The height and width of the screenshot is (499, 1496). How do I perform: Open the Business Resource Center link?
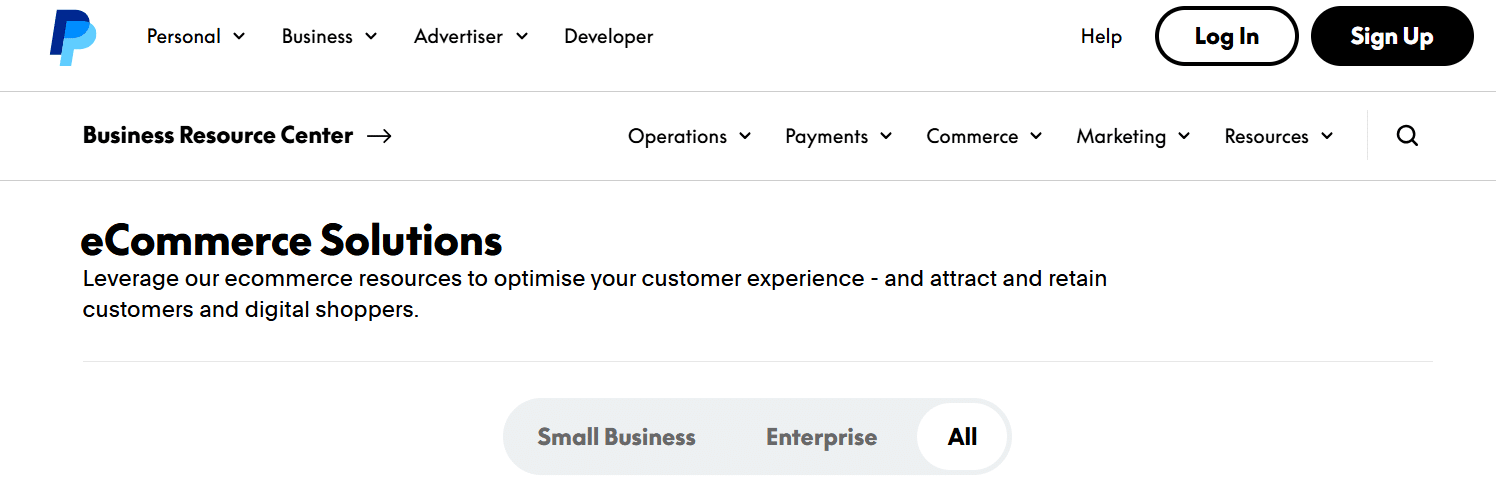[x=218, y=136]
